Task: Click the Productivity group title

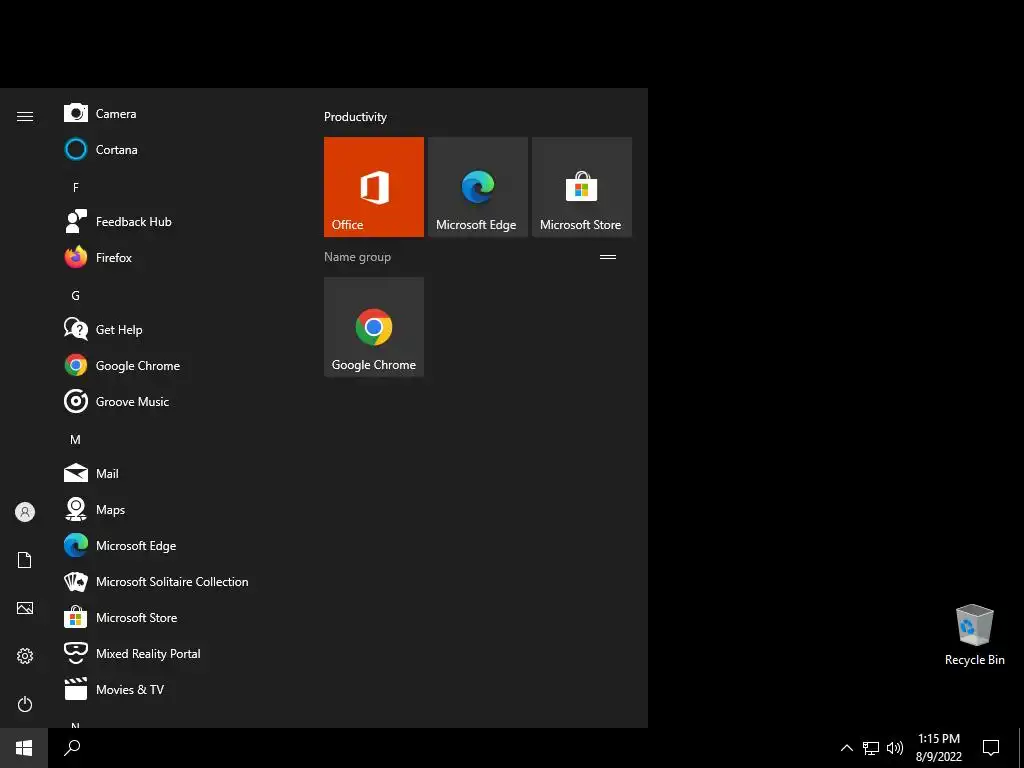Action: (x=355, y=117)
